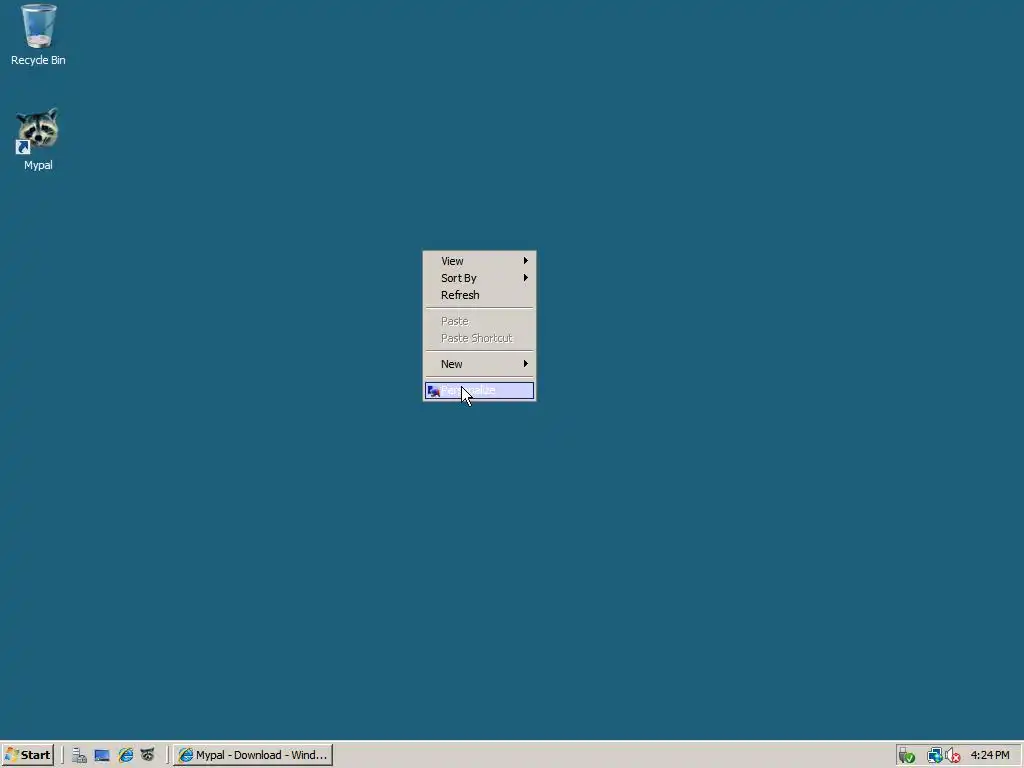
Task: Expand the View submenu
Action: (x=479, y=261)
